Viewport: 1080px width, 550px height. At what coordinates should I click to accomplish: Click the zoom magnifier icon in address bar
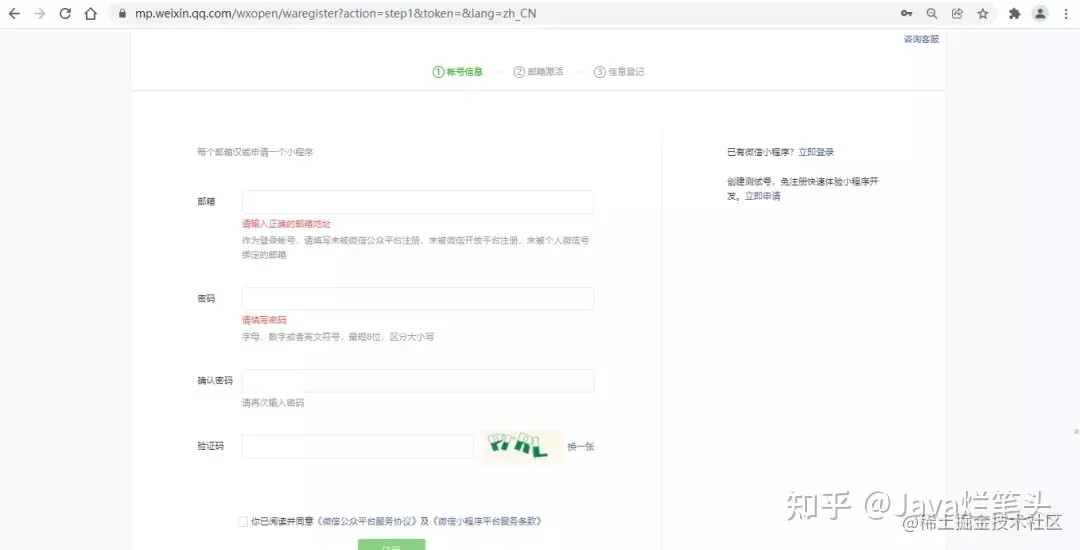click(x=932, y=14)
